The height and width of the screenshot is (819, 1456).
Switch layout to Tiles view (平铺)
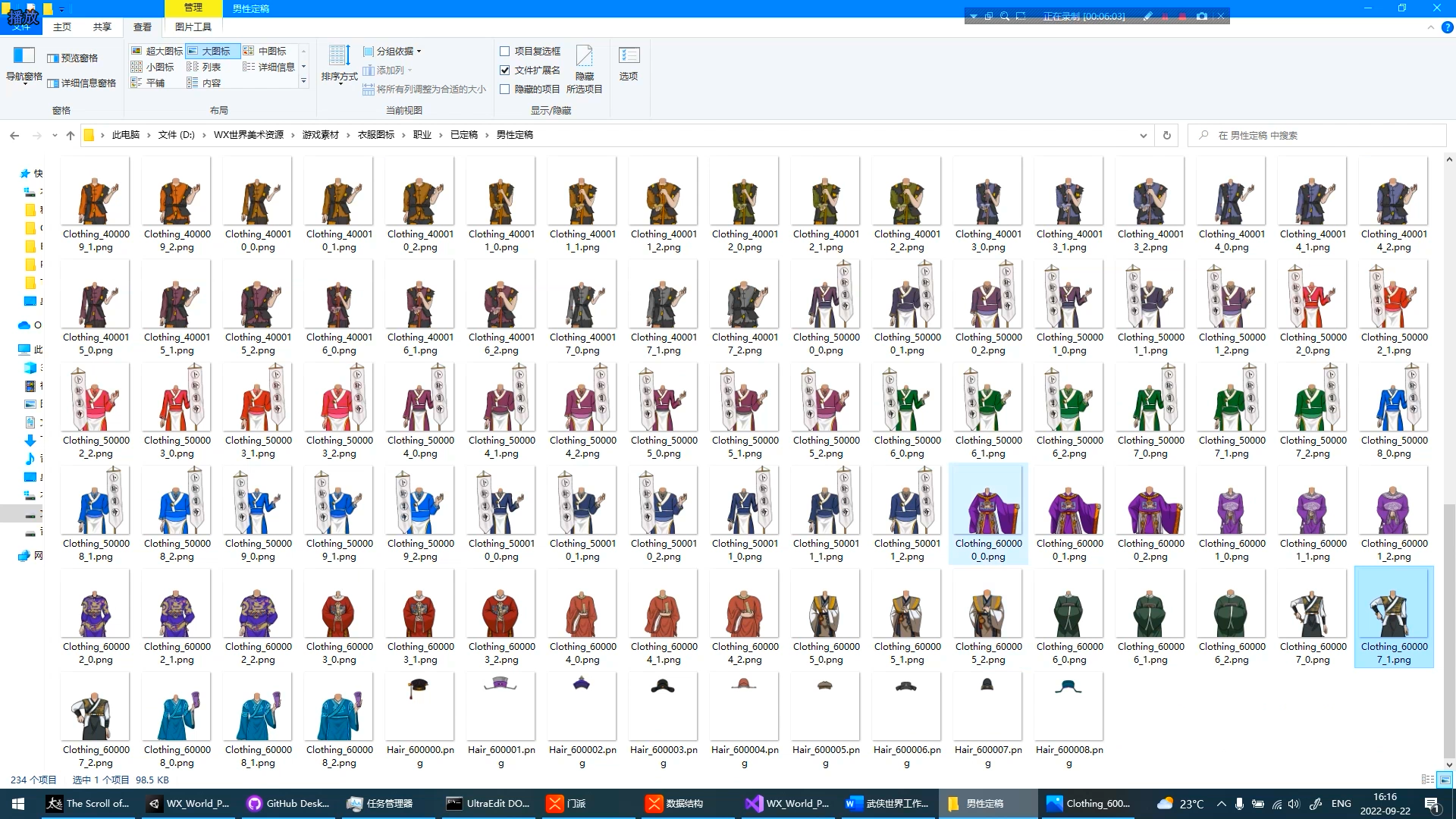(x=149, y=83)
